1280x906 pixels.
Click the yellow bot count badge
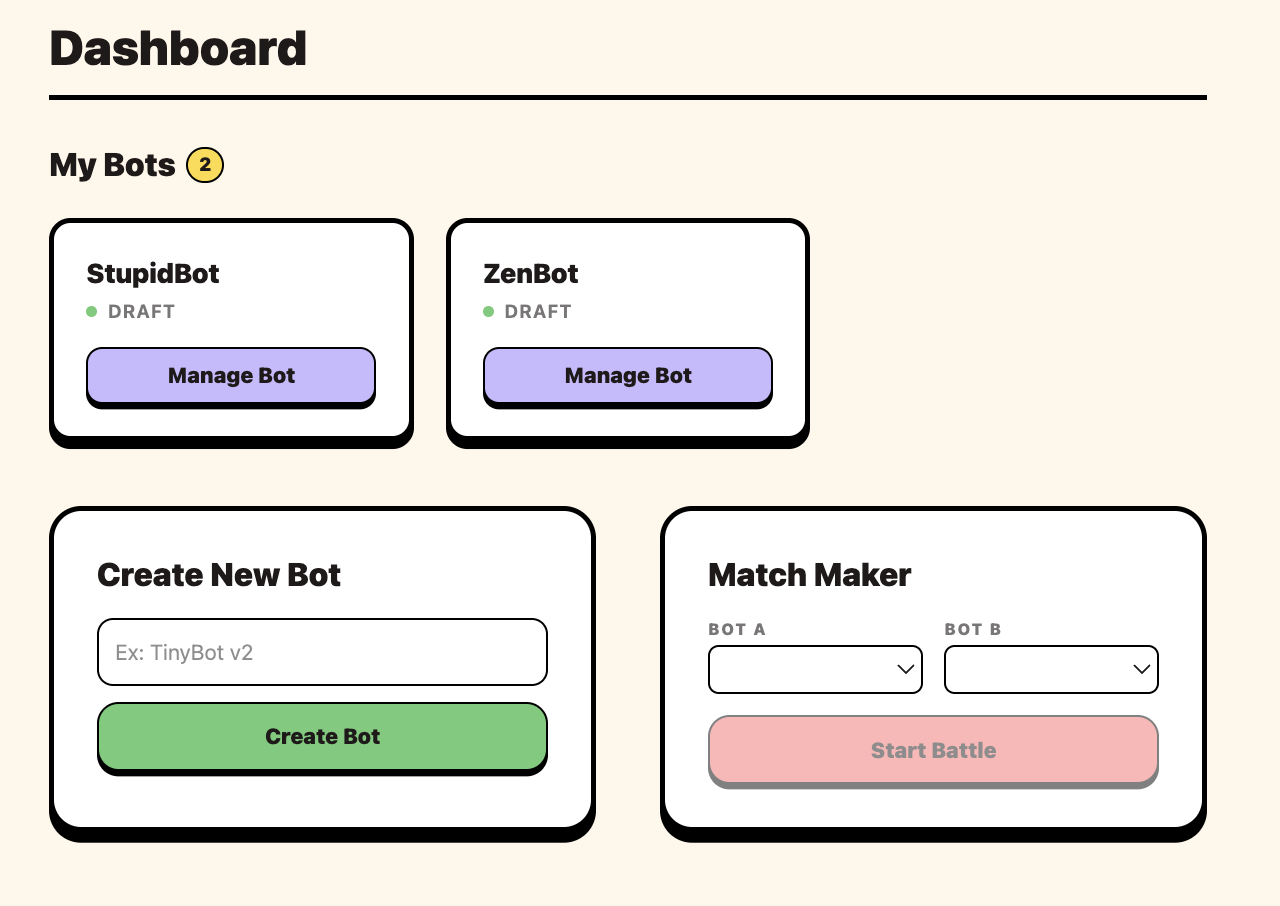(205, 165)
